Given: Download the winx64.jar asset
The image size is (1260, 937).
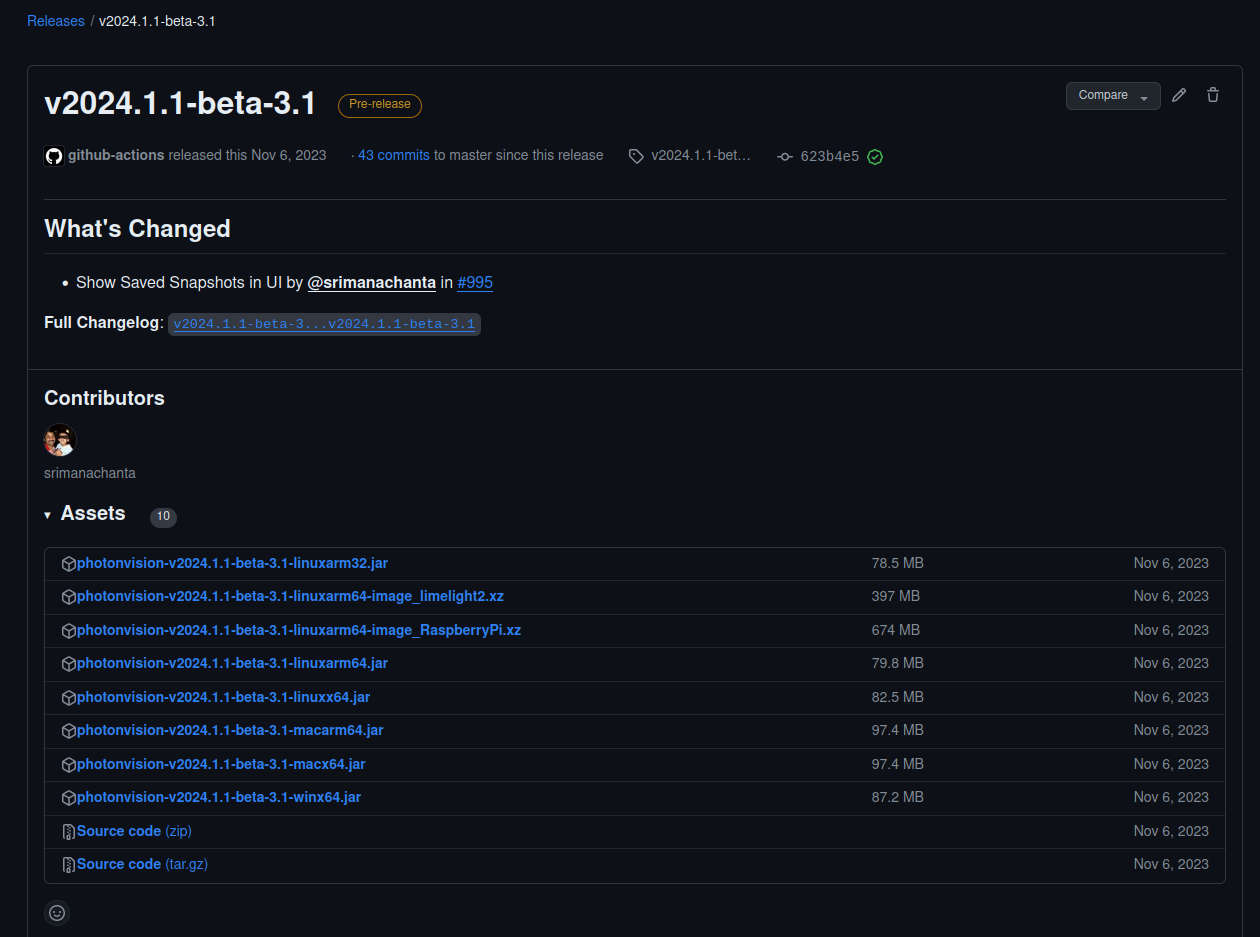Looking at the screenshot, I should point(219,797).
